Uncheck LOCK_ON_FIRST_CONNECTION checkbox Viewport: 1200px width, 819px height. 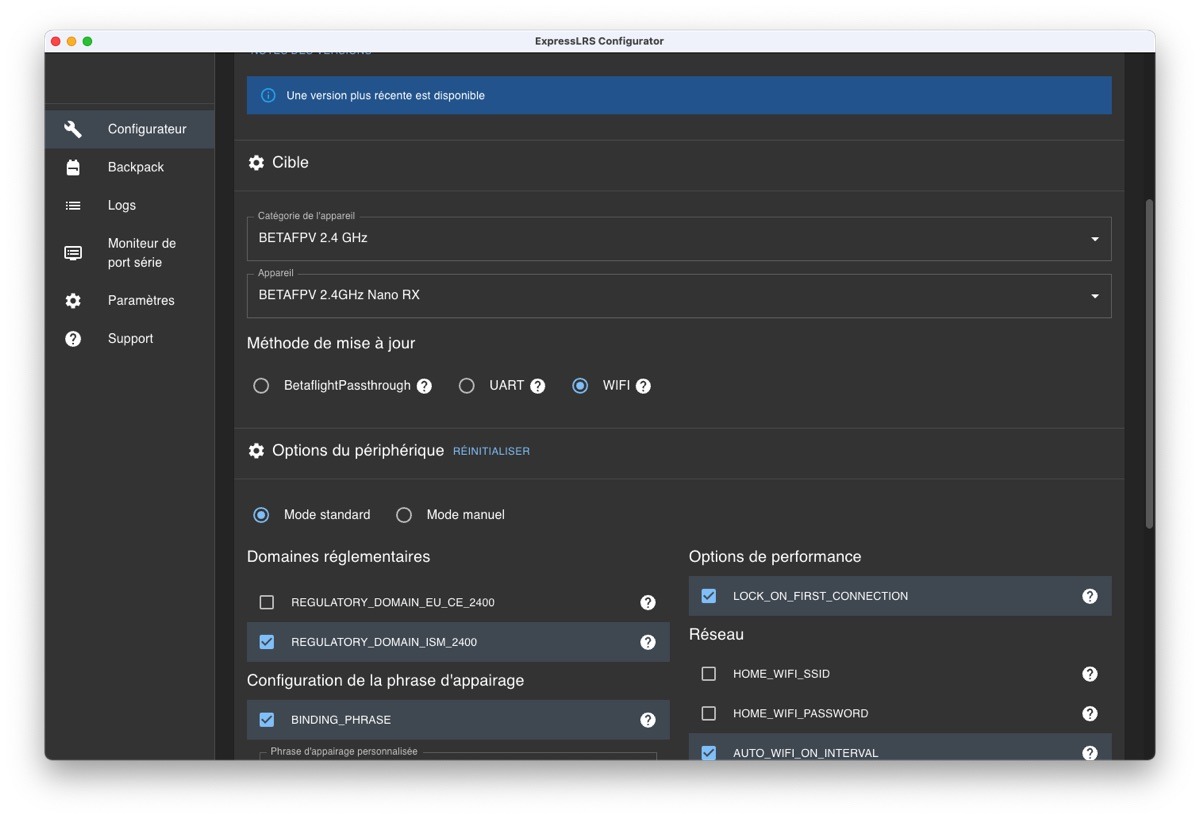(x=709, y=596)
